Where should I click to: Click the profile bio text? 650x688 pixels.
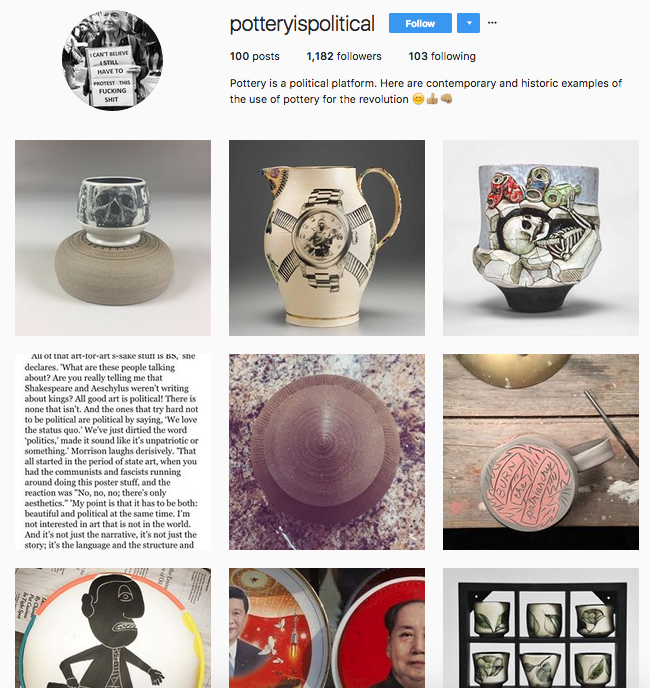click(426, 91)
